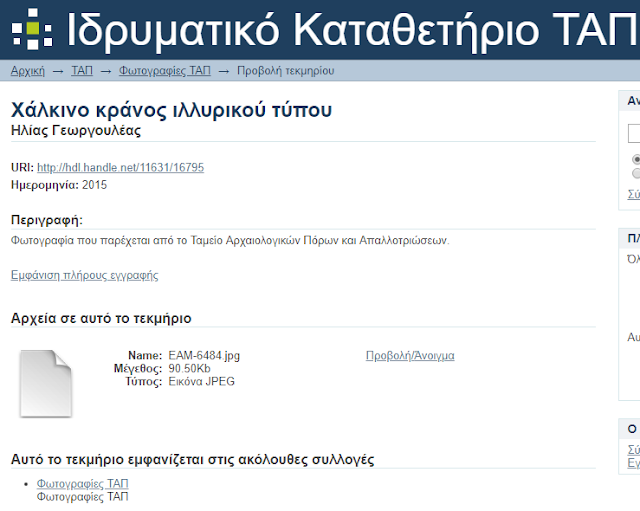Select the second search scope radio button

tap(636, 173)
